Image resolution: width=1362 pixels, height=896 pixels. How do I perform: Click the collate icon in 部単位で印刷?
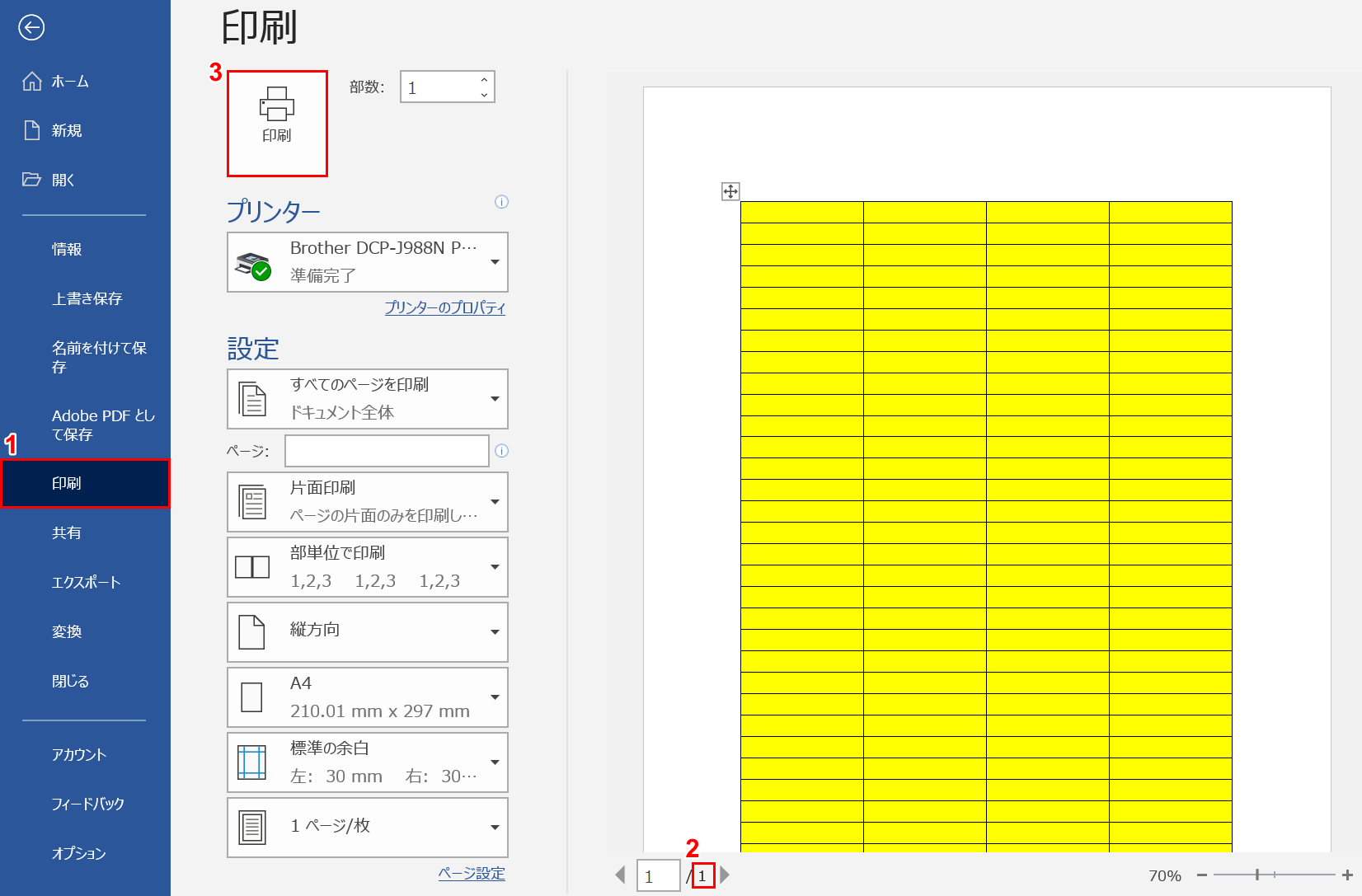coord(252,567)
